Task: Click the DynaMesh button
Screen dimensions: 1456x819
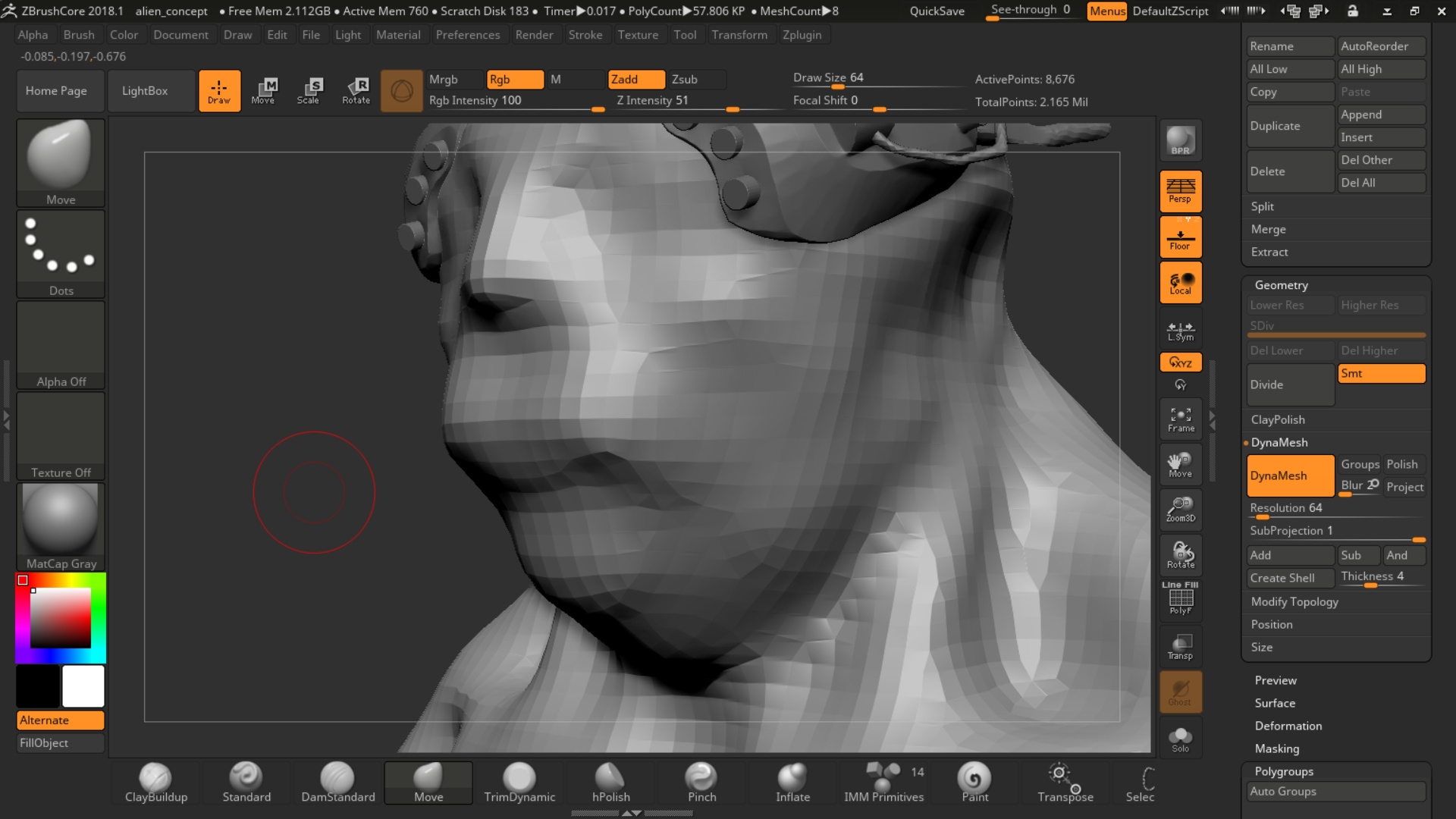Action: [x=1290, y=475]
